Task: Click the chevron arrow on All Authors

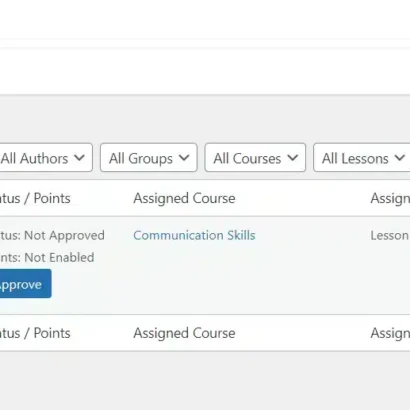Action: click(x=79, y=158)
